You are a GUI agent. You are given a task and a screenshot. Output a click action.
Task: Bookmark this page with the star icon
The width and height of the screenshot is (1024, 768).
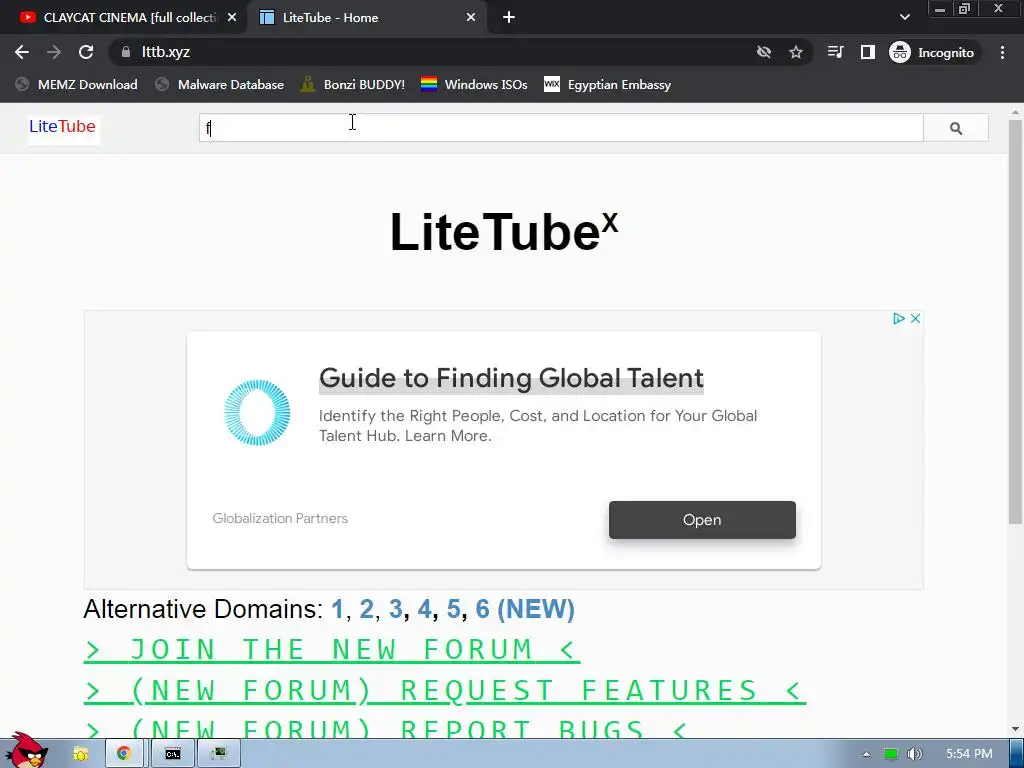(795, 52)
